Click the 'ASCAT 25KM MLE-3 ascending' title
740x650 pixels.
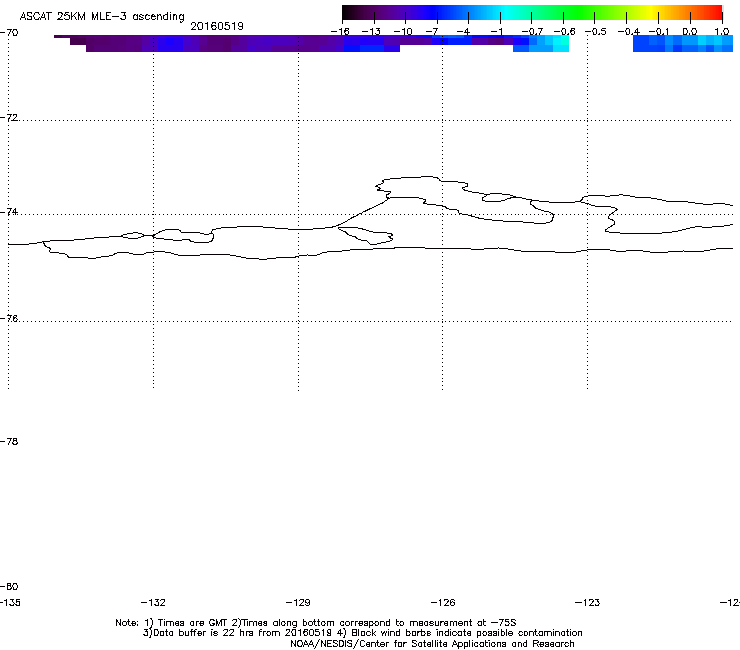pyautogui.click(x=102, y=16)
